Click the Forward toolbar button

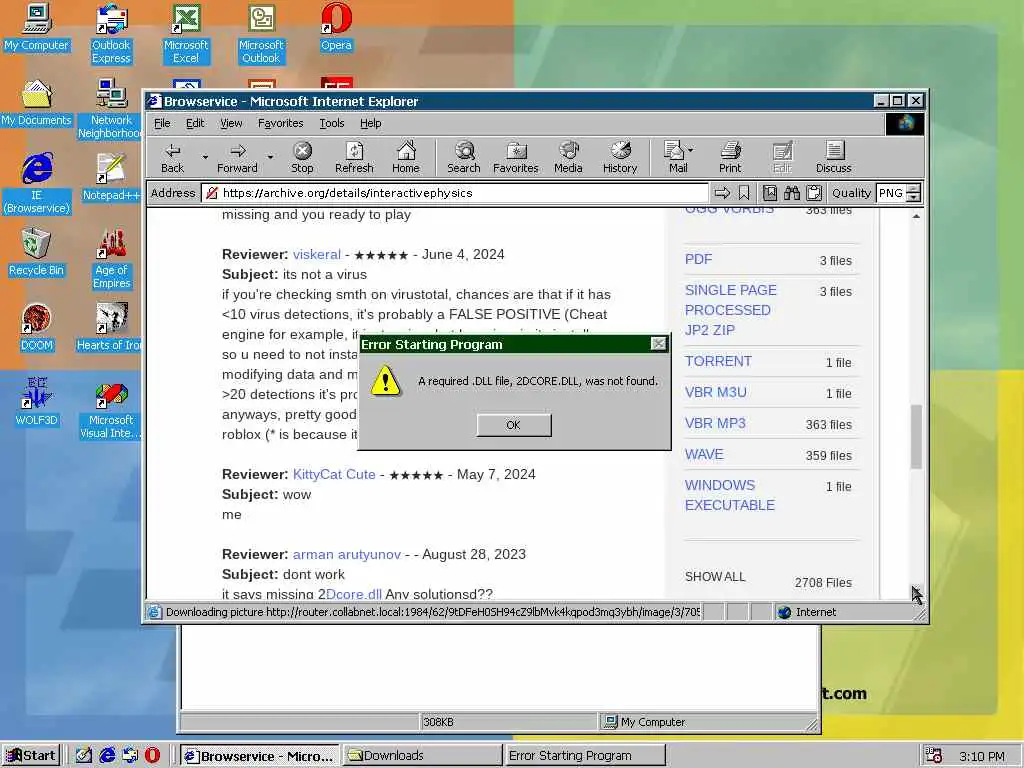click(237, 157)
